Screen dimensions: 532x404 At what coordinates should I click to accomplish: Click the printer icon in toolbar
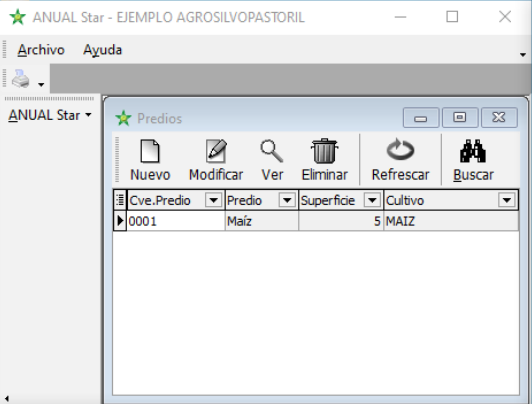[20, 79]
